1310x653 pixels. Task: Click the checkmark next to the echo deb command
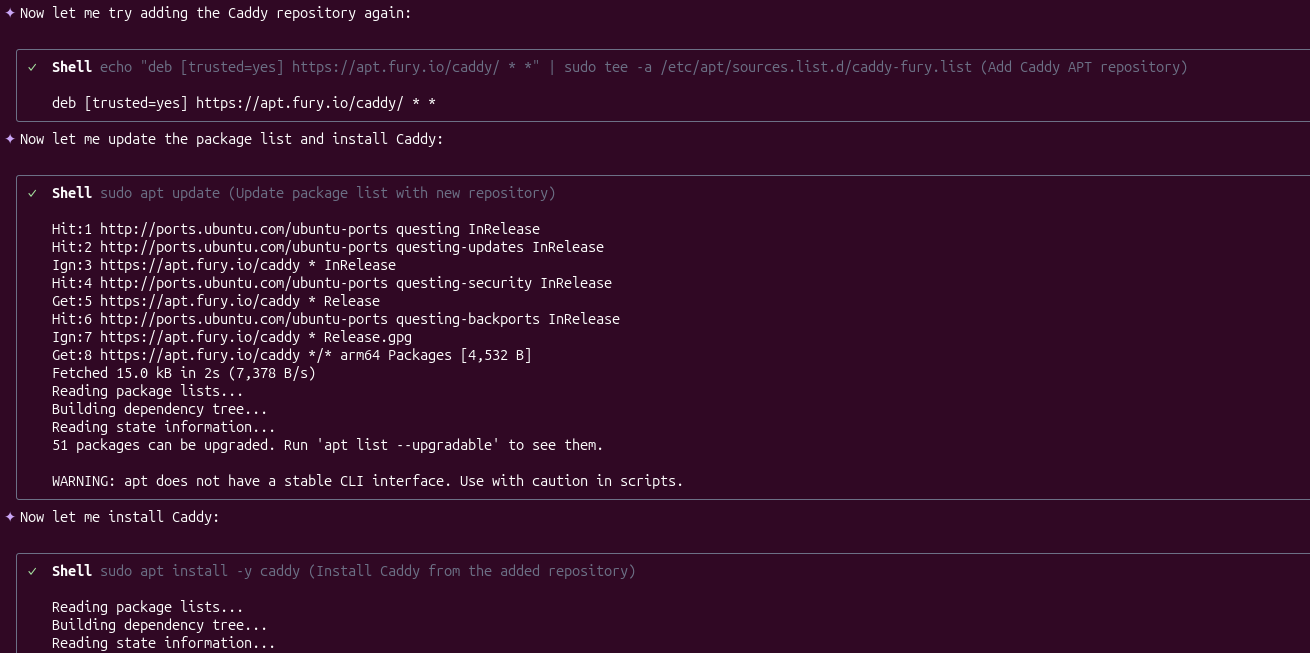pos(33,67)
